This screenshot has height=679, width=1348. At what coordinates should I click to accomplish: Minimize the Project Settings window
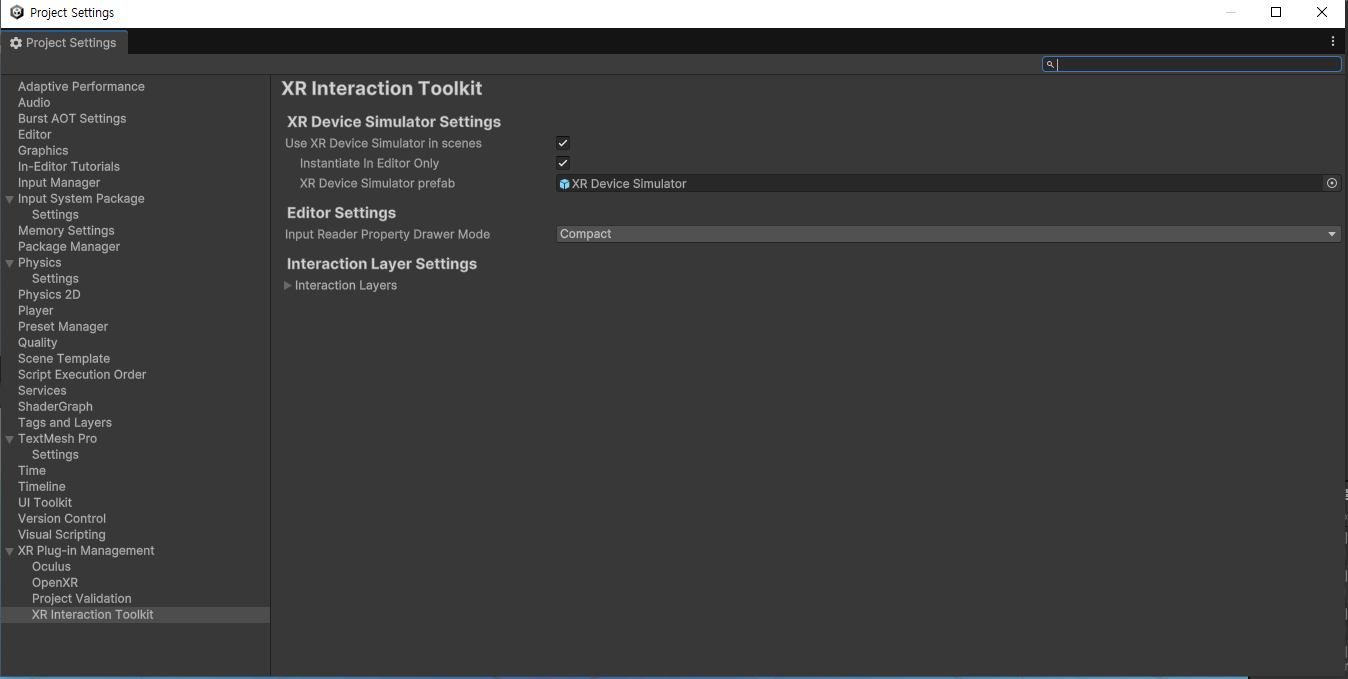tap(1230, 13)
